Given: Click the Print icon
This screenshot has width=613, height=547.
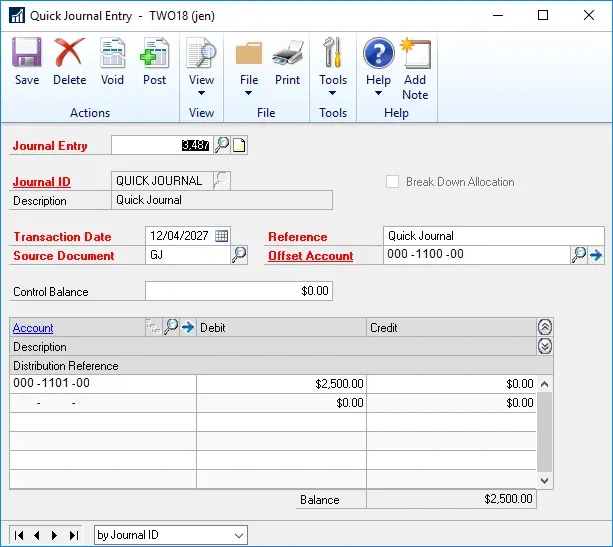Looking at the screenshot, I should click(x=287, y=62).
